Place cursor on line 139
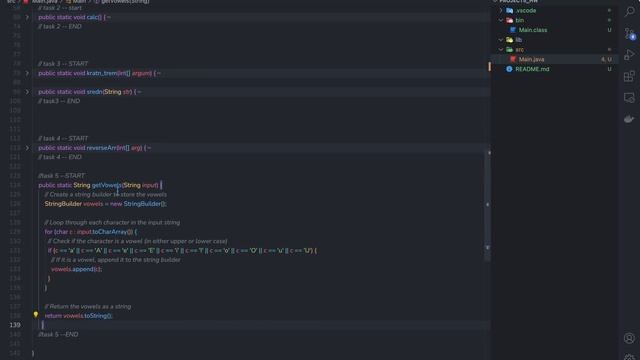The height and width of the screenshot is (360, 640). pos(261,325)
